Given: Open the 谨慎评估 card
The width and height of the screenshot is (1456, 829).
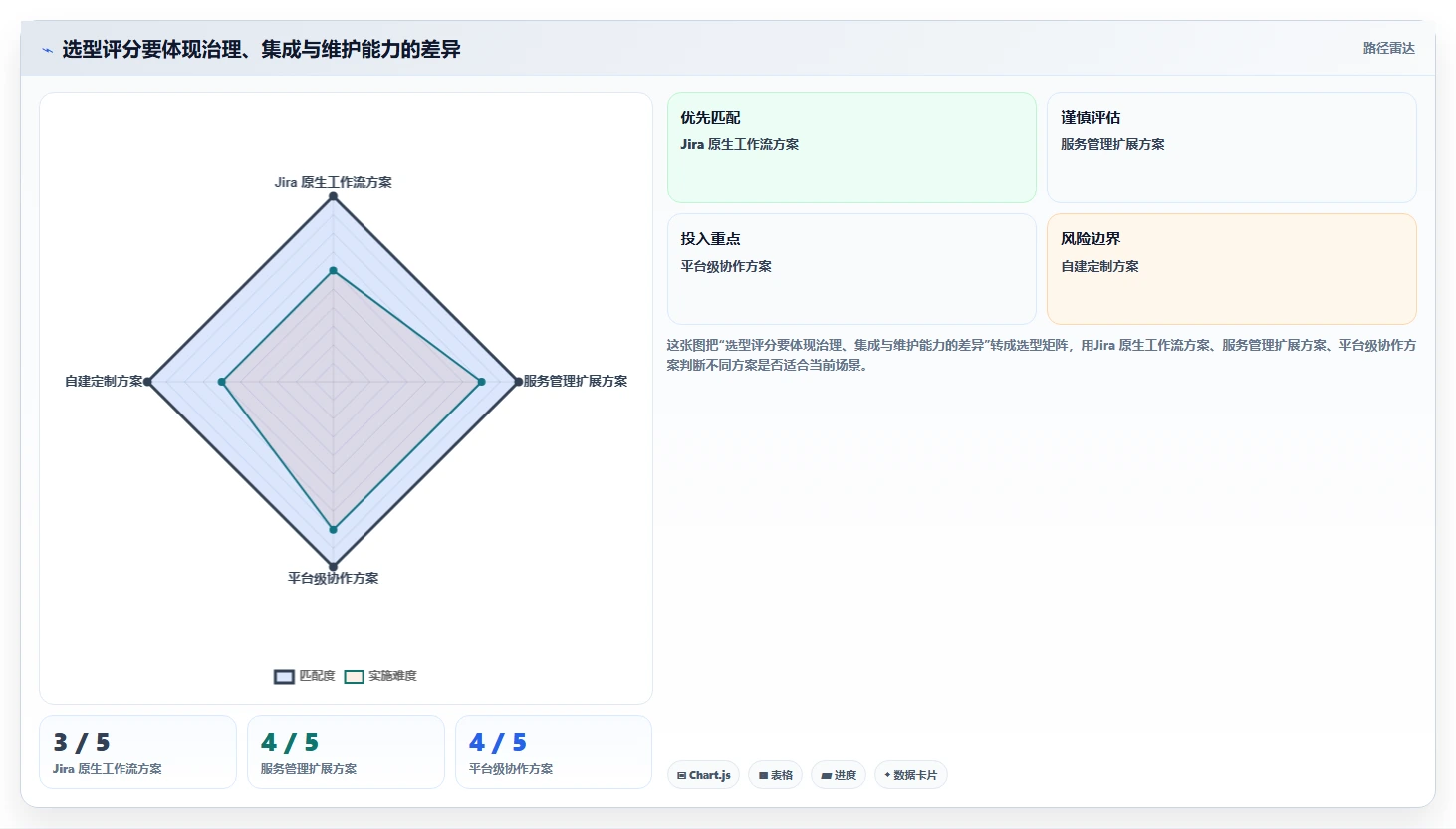Looking at the screenshot, I should point(1231,147).
